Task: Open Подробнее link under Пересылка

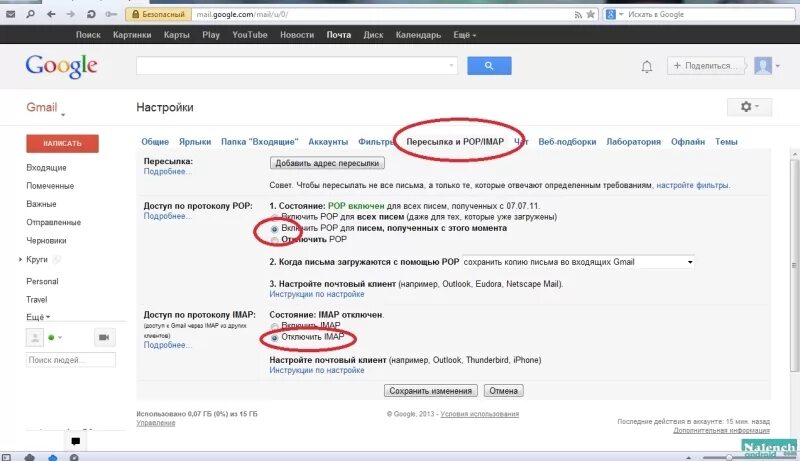Action: [x=167, y=171]
